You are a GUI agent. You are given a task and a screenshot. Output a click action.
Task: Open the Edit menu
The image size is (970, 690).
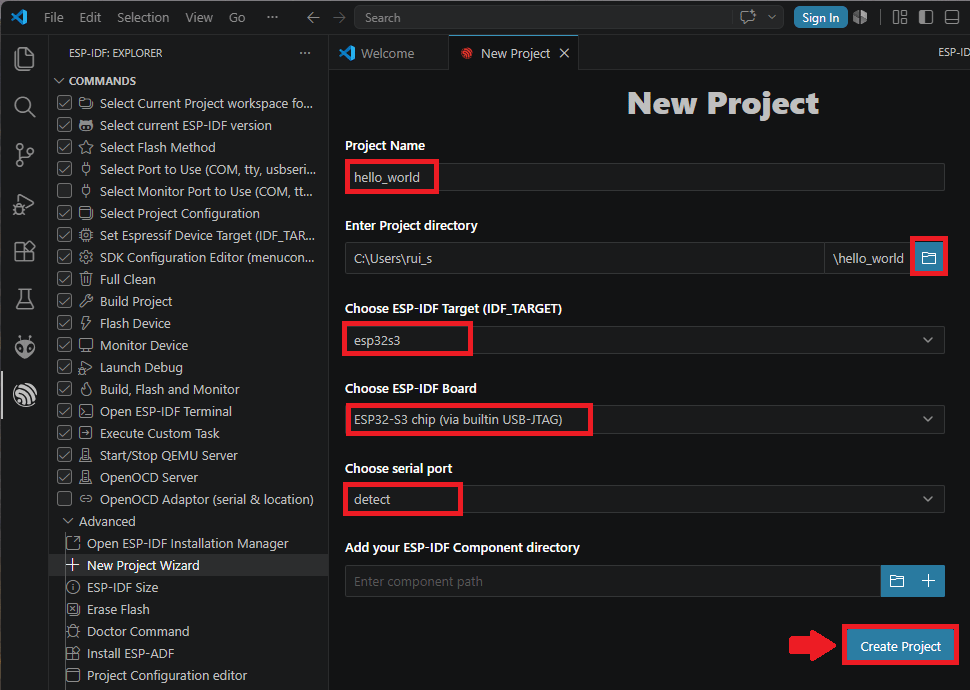click(90, 17)
